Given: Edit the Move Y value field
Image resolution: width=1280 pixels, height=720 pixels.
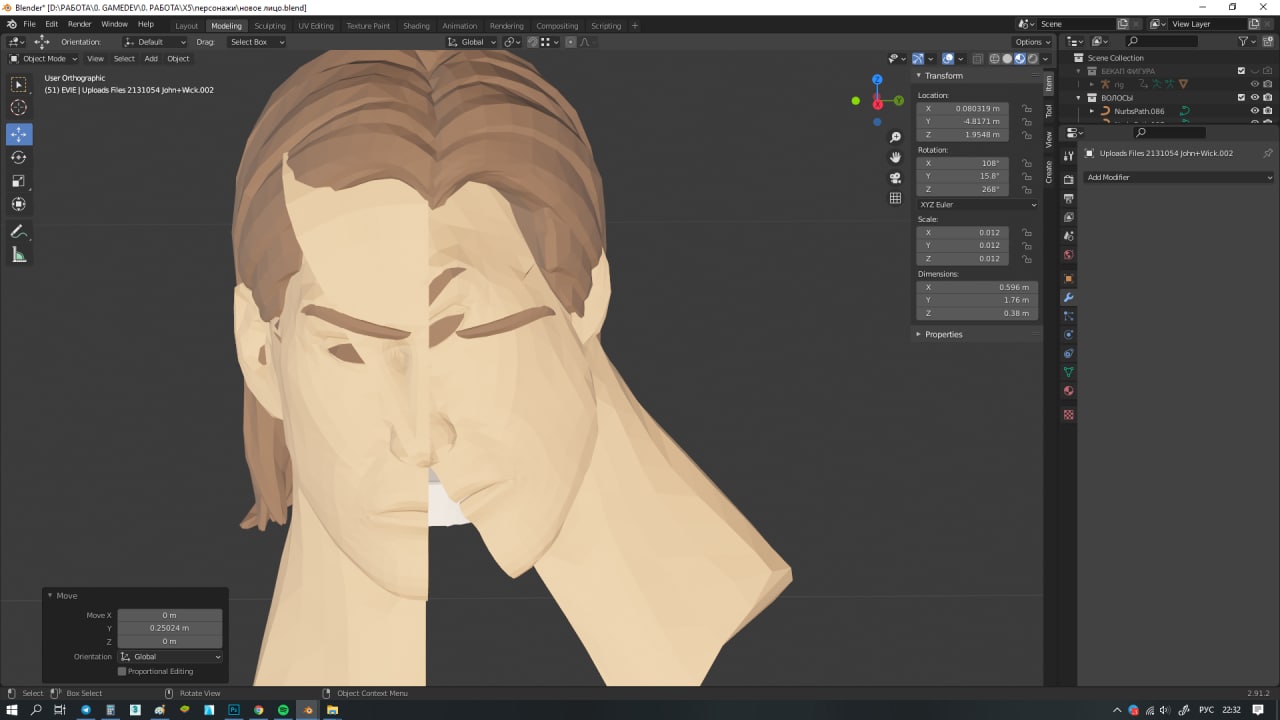Looking at the screenshot, I should click(170, 628).
